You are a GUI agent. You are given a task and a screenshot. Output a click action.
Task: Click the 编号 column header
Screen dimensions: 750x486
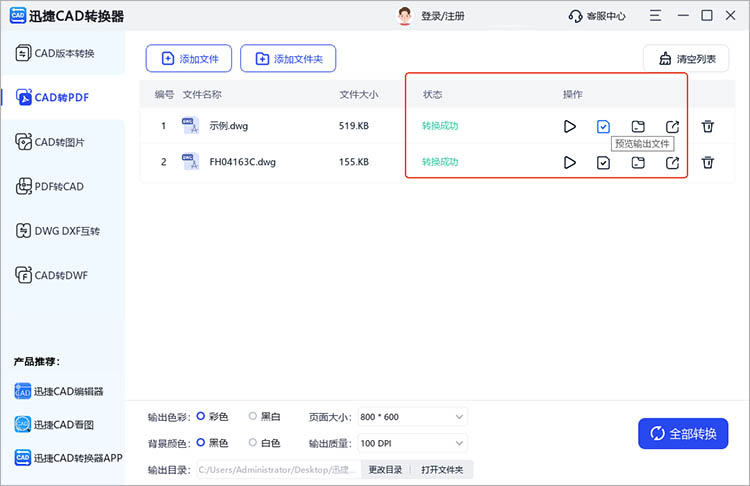point(164,94)
